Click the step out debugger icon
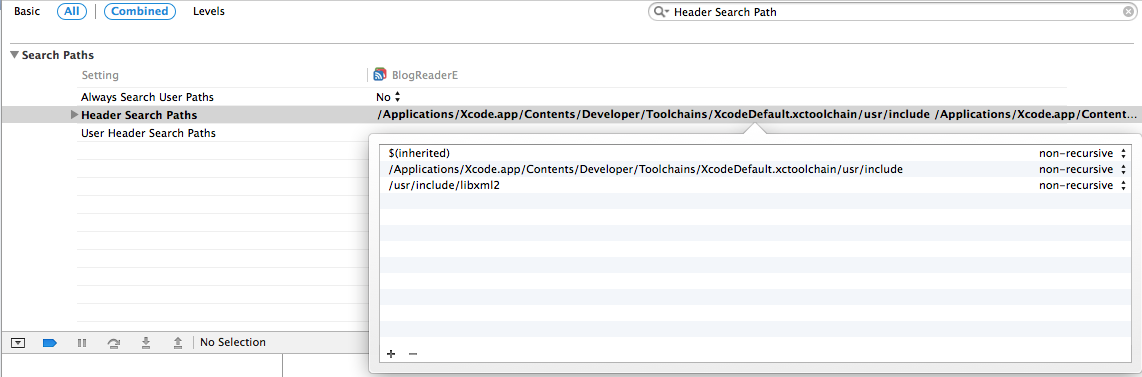1142x377 pixels. (177, 342)
